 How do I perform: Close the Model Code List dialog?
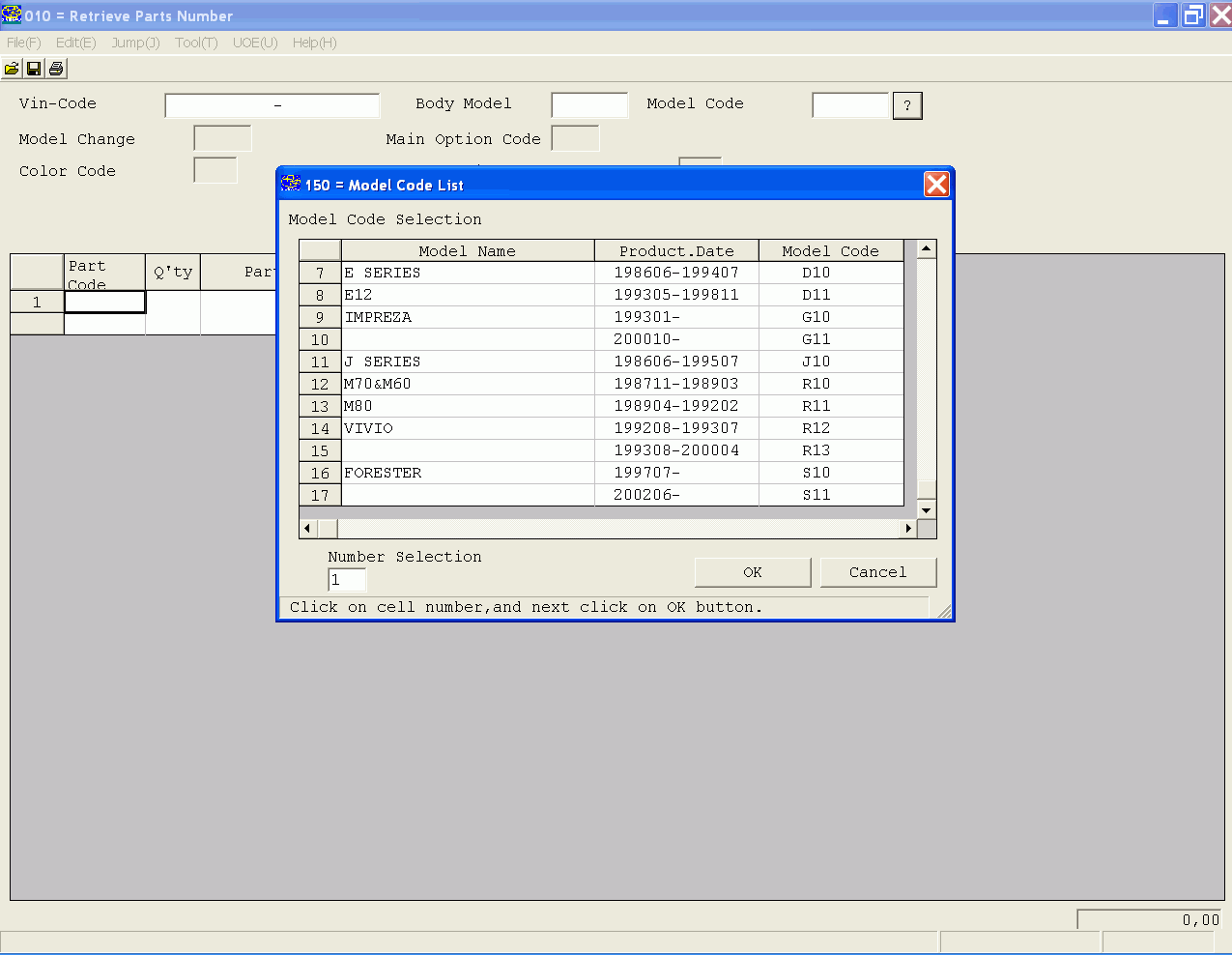point(936,185)
